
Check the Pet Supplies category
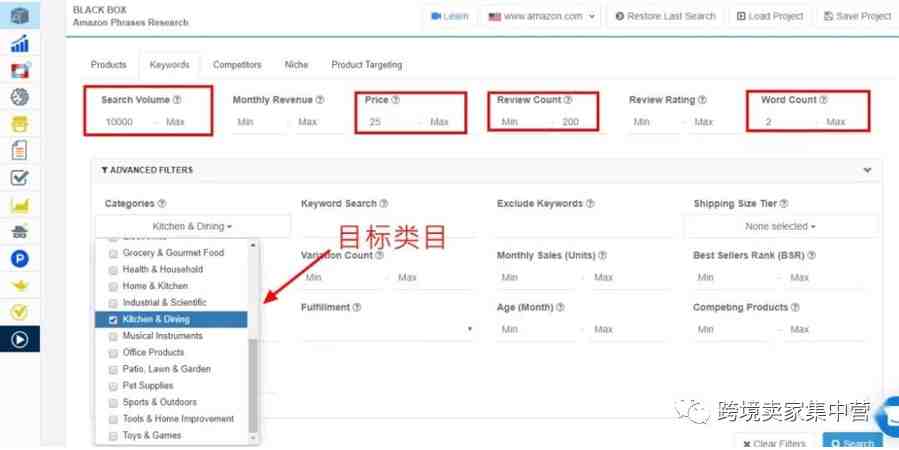coord(113,386)
